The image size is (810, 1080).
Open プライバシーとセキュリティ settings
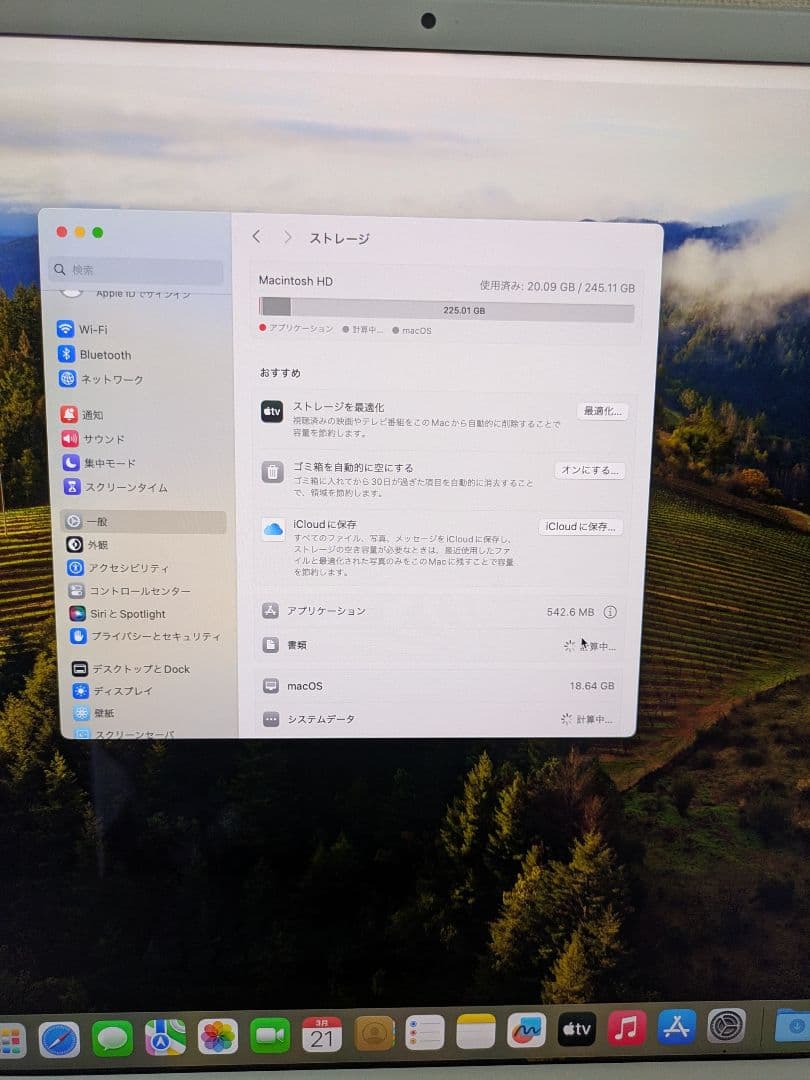(x=146, y=636)
